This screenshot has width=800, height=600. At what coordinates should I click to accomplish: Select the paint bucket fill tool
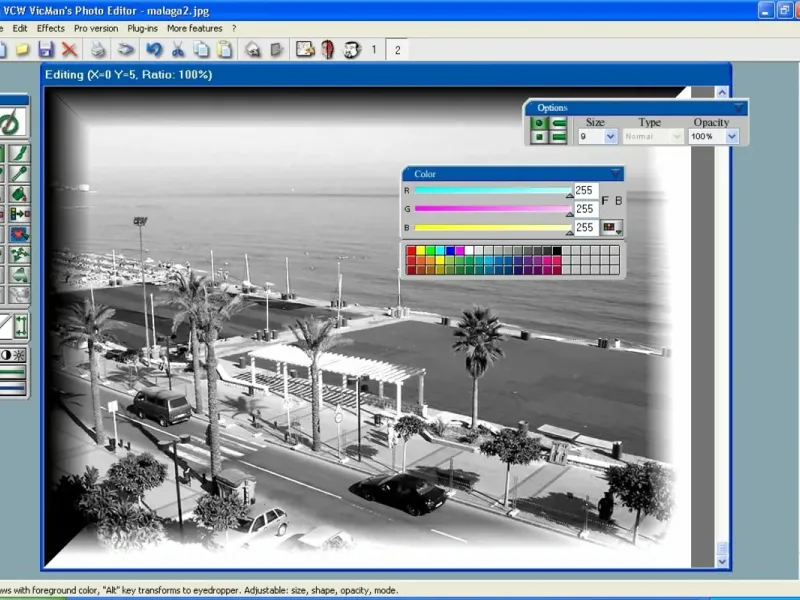[19, 193]
